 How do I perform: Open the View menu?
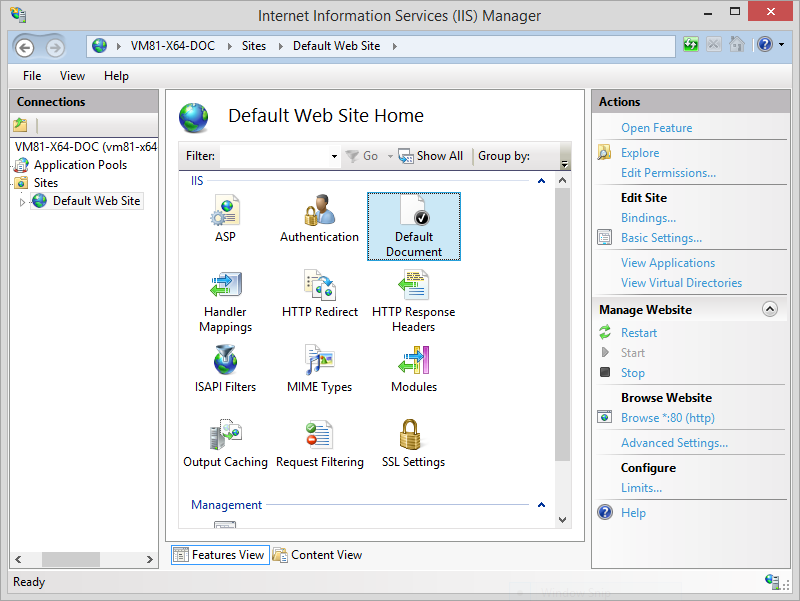[x=72, y=76]
